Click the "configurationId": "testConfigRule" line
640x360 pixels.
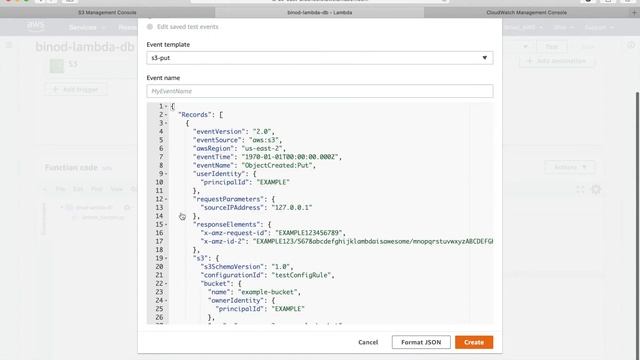[x=267, y=275]
